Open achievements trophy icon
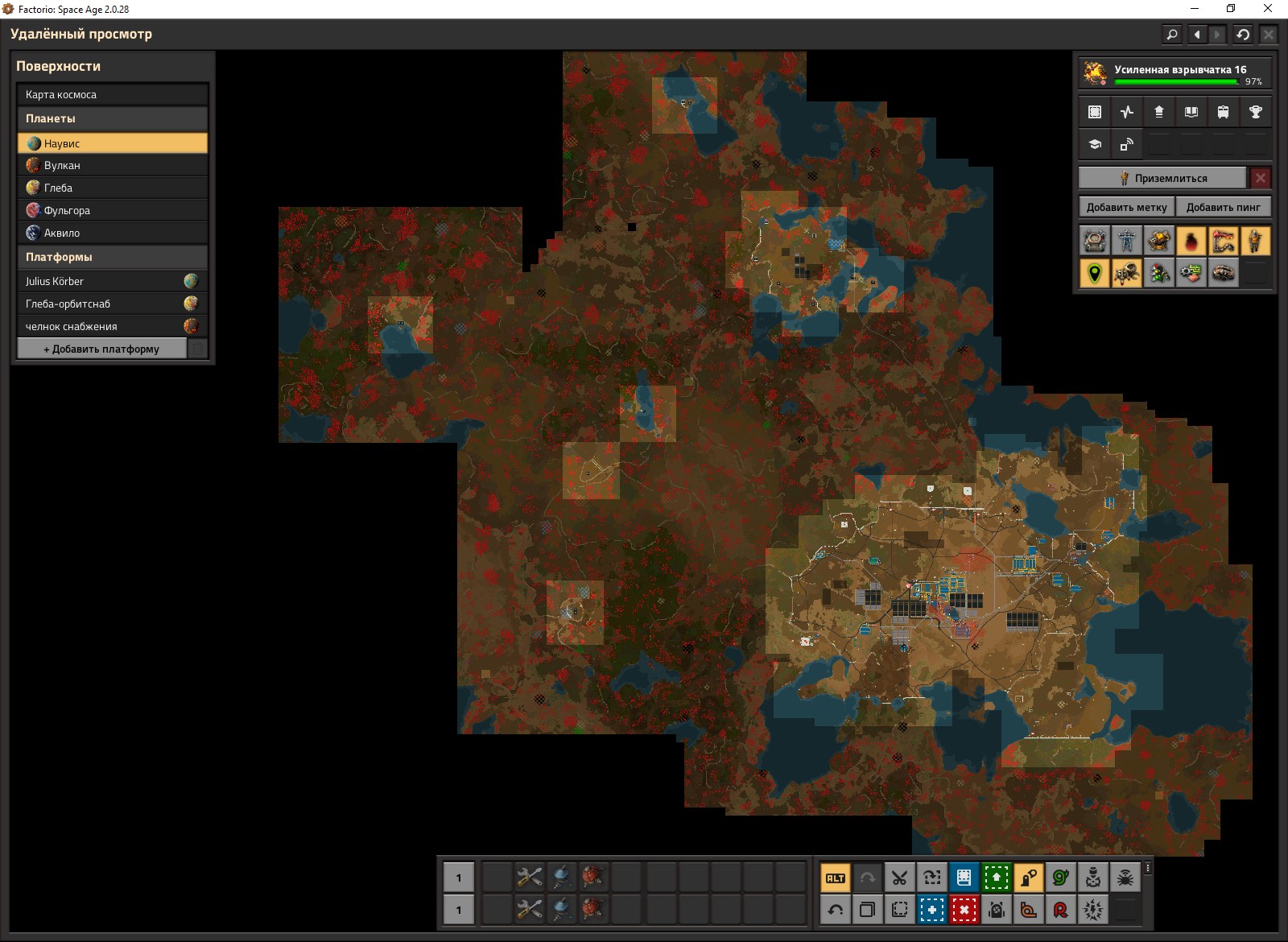 coord(1256,112)
